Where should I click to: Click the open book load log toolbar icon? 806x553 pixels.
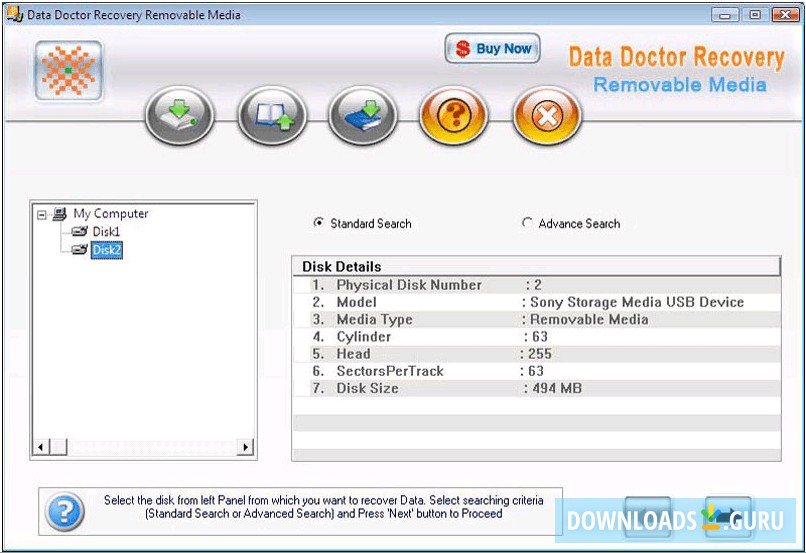point(271,115)
